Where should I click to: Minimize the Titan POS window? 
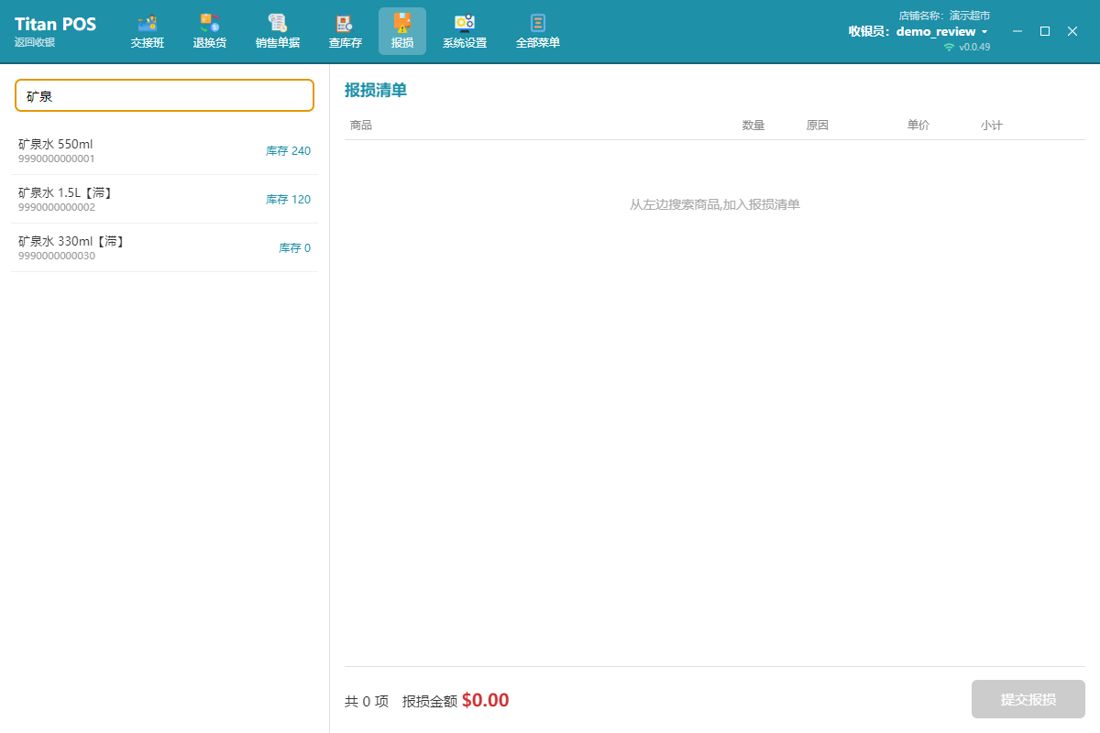tap(1017, 31)
